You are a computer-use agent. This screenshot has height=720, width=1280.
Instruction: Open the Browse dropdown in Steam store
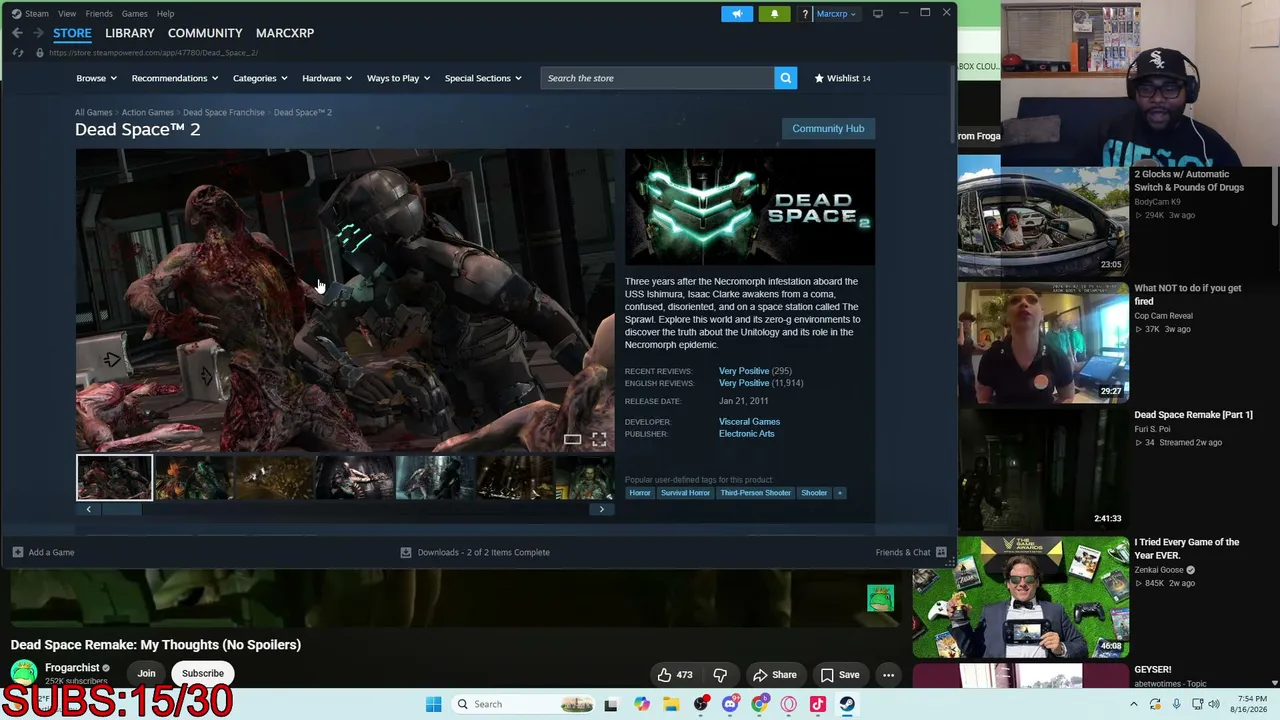click(x=96, y=78)
